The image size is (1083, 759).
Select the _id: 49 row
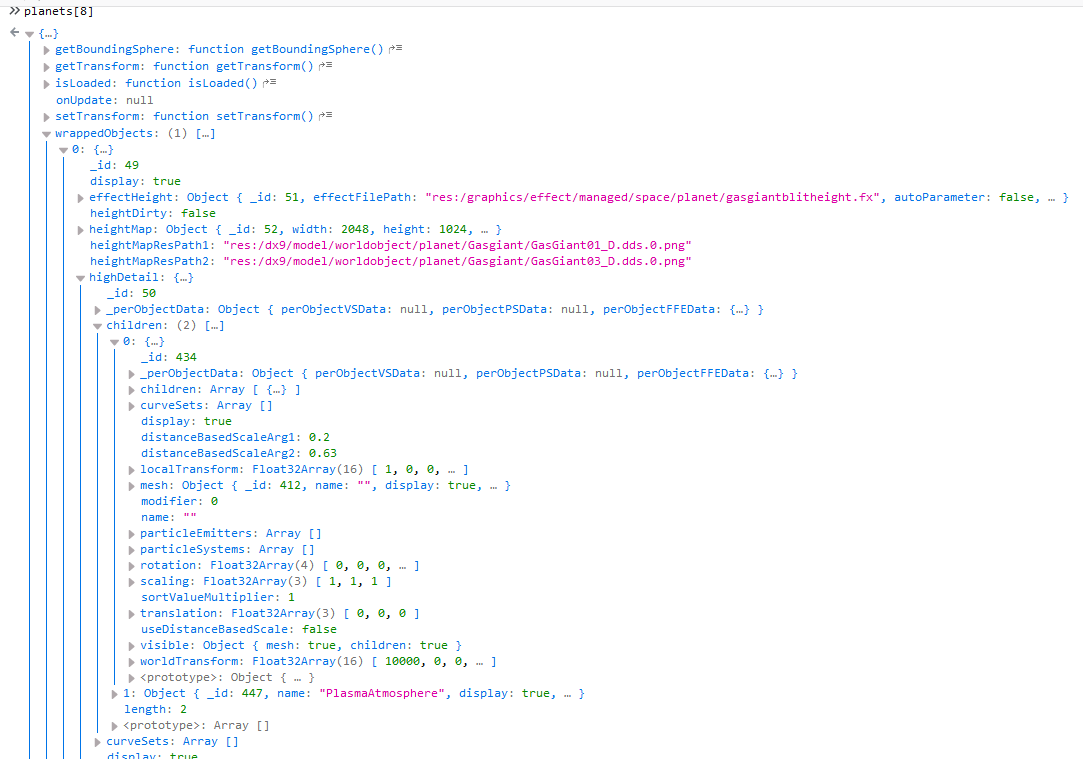(x=114, y=165)
